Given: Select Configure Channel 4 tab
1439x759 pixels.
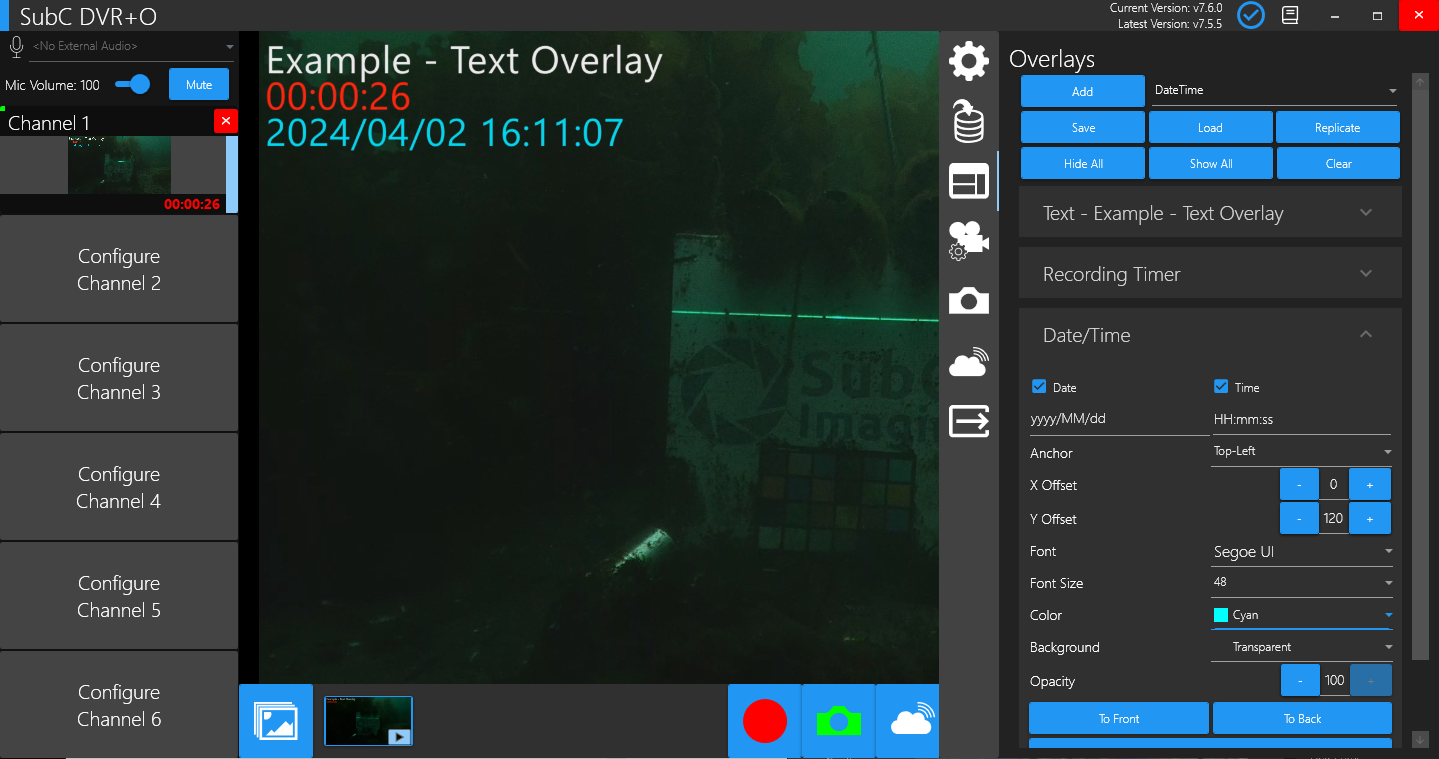Looking at the screenshot, I should click(x=119, y=488).
